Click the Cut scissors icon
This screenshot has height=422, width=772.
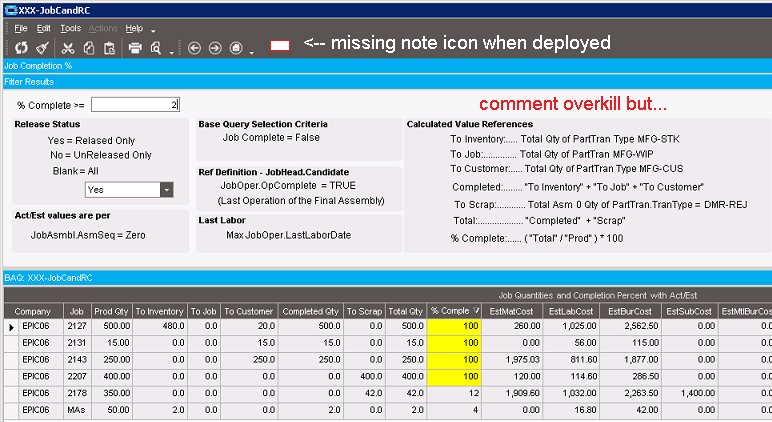(x=68, y=48)
